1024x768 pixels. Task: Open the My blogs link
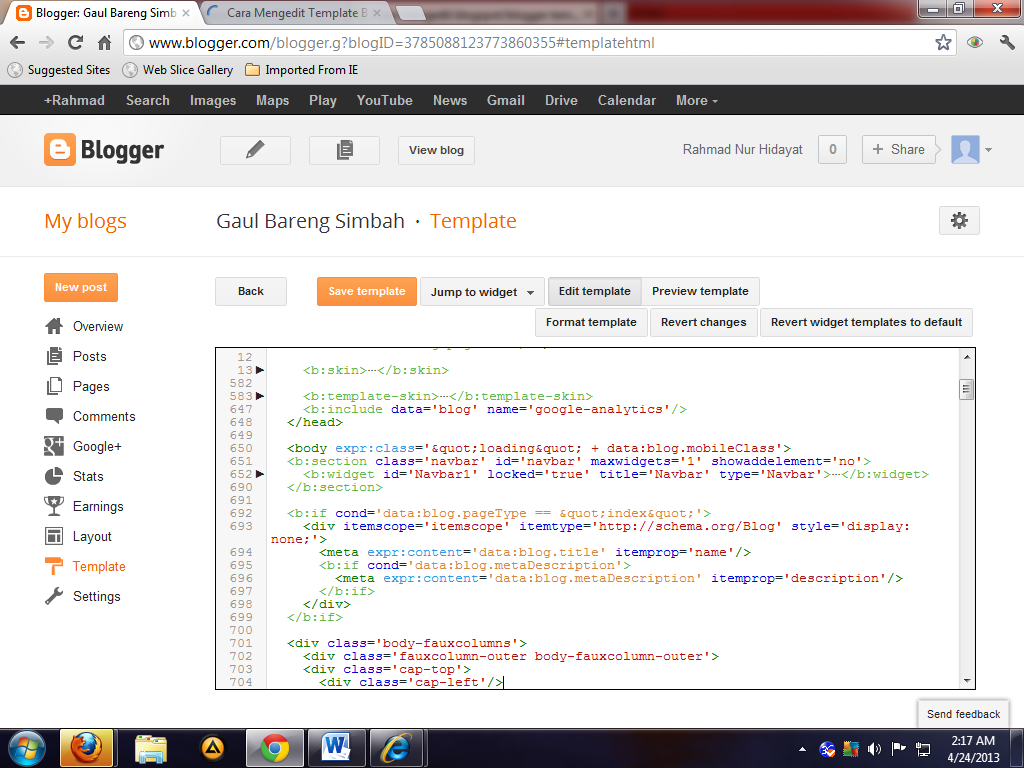coord(86,221)
